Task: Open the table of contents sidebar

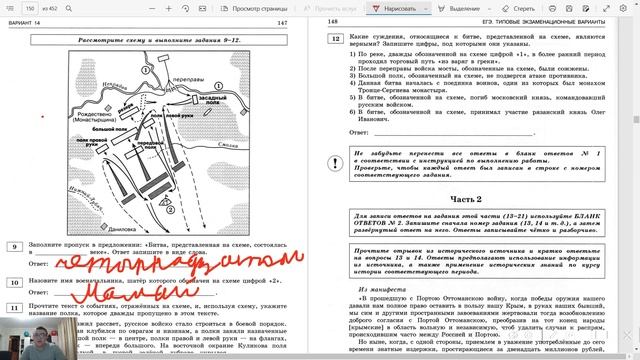Action: coord(10,8)
